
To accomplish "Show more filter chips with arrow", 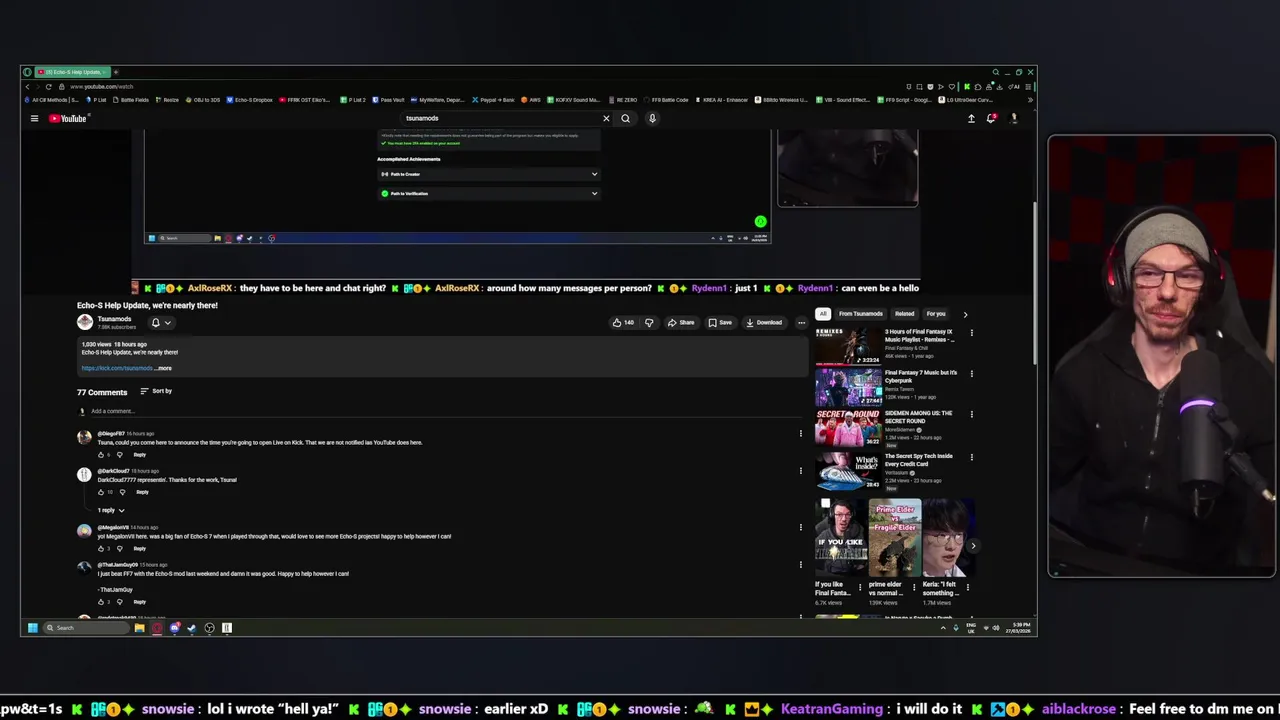I will click(x=965, y=314).
